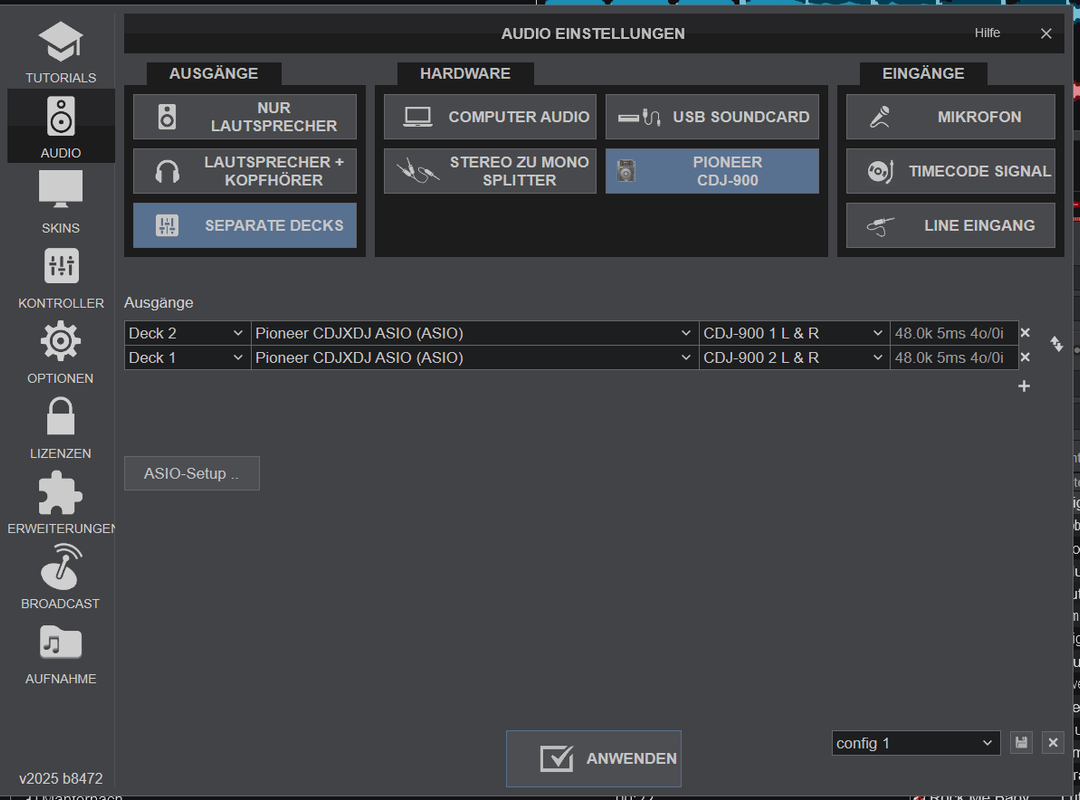1080x800 pixels.
Task: Open the first row's Pioneer CDJXDJ ASIO device dropdown
Action: [x=475, y=334]
